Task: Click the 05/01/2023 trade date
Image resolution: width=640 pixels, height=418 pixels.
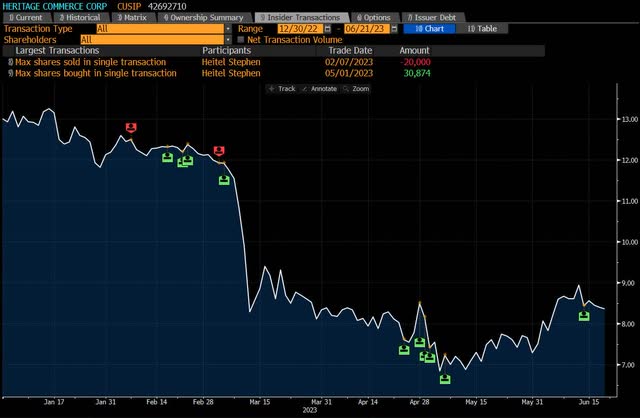Action: (x=349, y=73)
